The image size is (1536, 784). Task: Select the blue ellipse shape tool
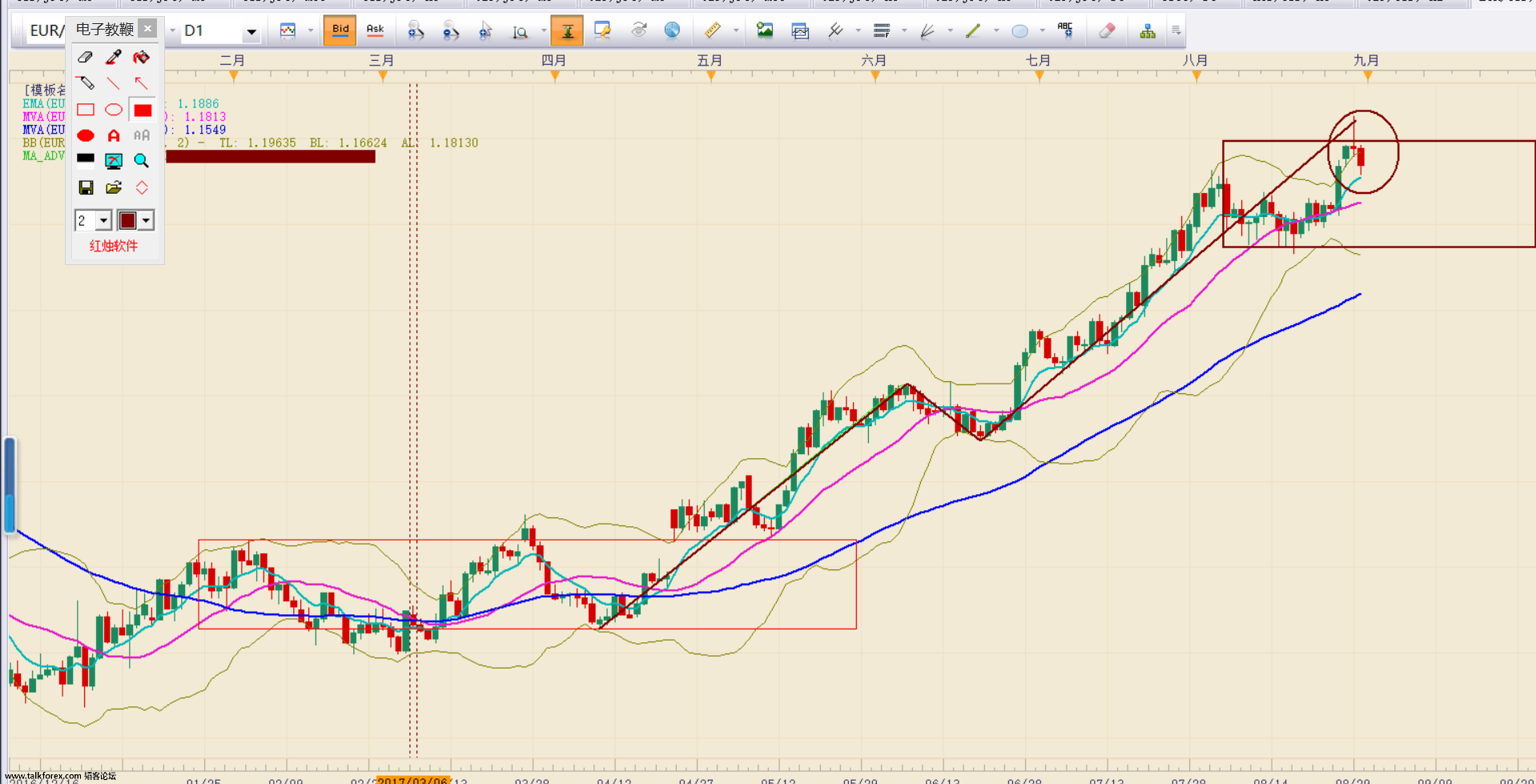coord(1019,30)
